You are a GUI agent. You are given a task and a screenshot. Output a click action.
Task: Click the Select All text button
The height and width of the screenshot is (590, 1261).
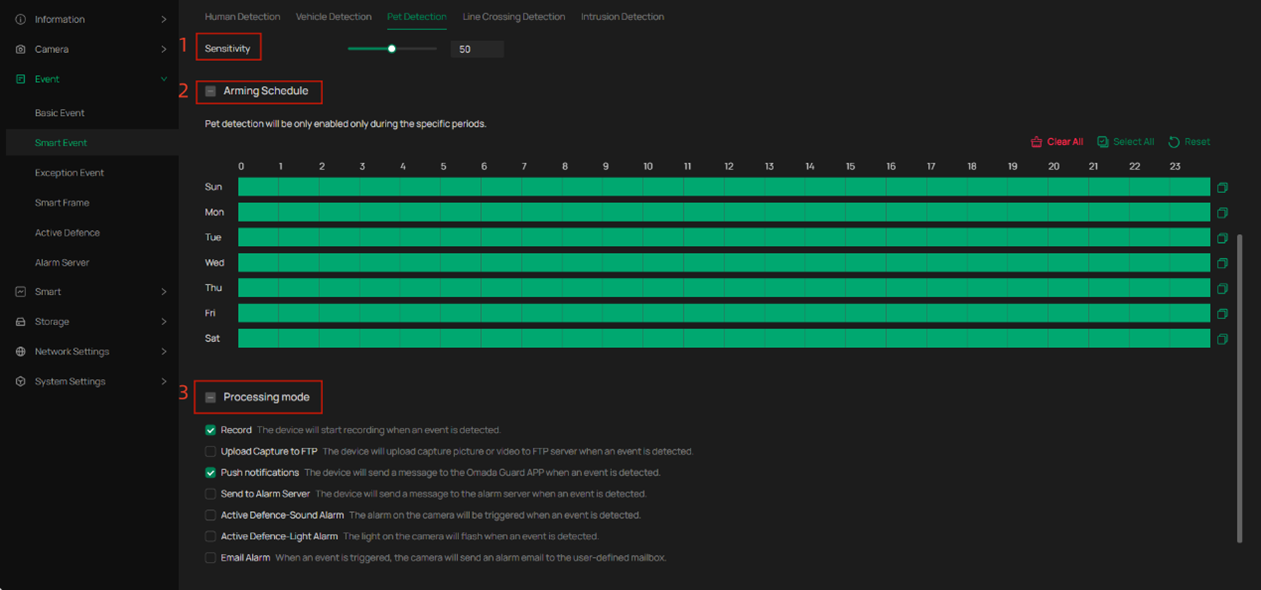(x=1133, y=142)
